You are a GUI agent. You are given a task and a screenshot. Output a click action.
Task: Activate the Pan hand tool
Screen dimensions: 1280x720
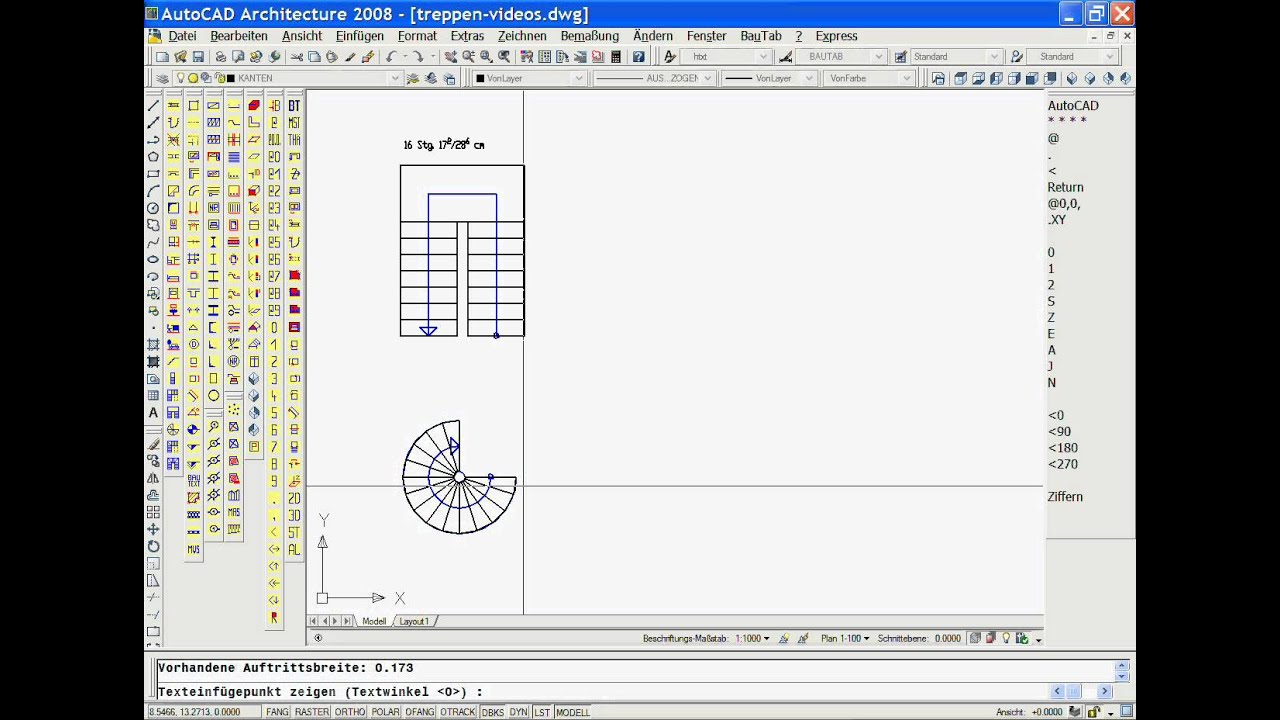click(x=451, y=57)
